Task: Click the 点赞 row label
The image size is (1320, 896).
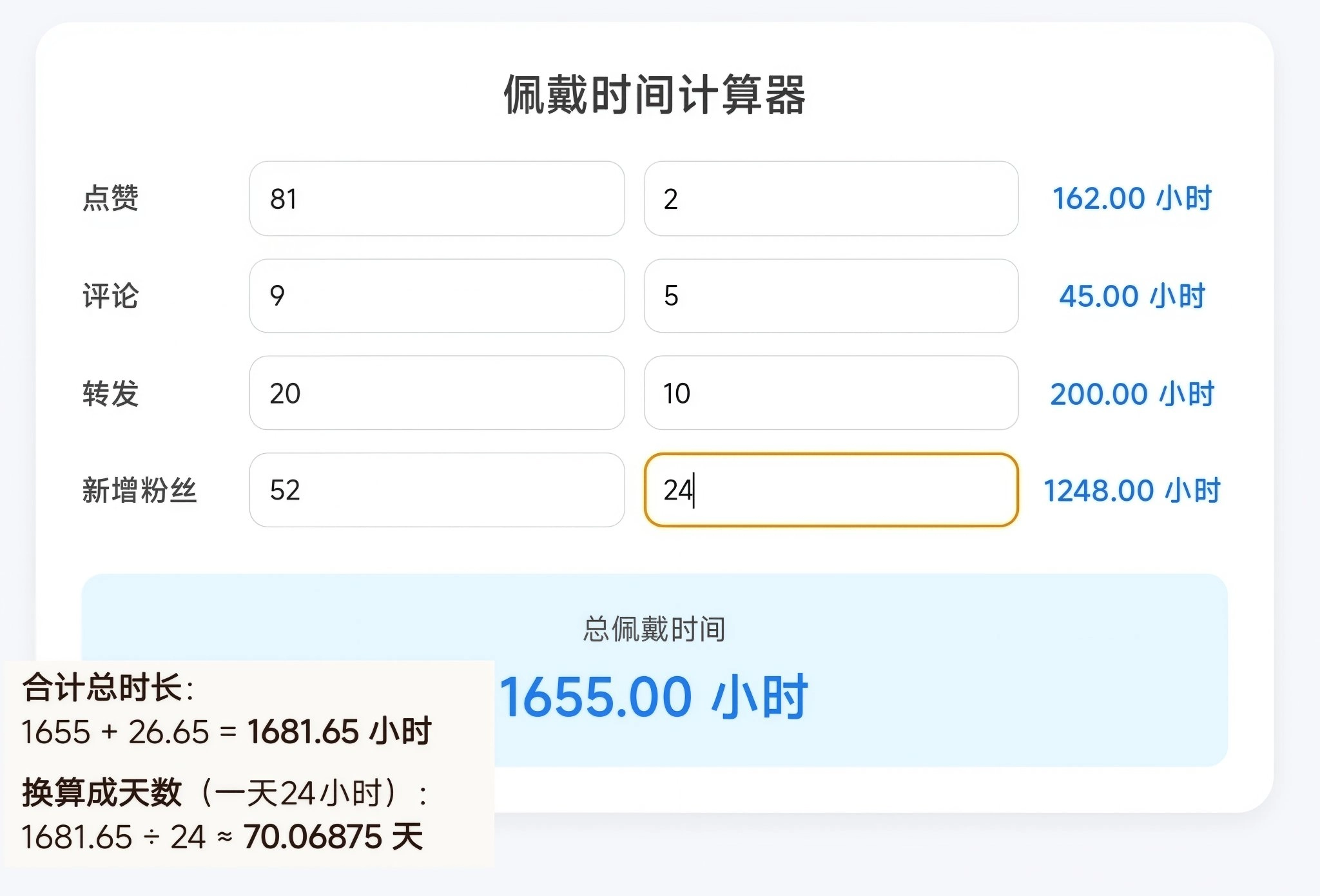Action: coord(110,198)
